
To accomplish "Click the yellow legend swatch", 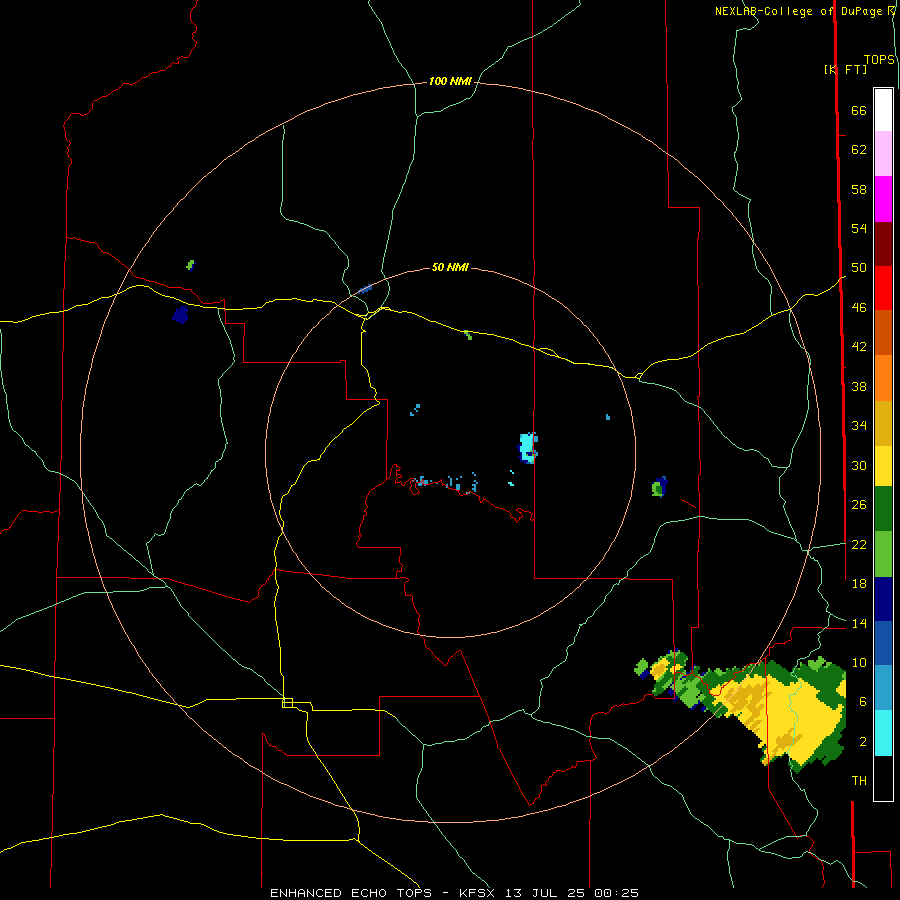I will (x=883, y=466).
